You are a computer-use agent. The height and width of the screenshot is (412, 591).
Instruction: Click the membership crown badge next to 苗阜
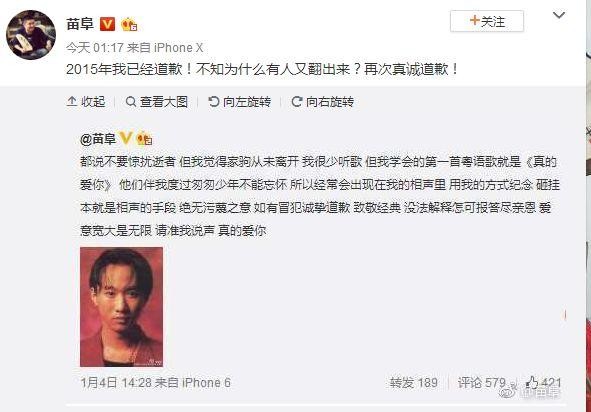[x=129, y=25]
